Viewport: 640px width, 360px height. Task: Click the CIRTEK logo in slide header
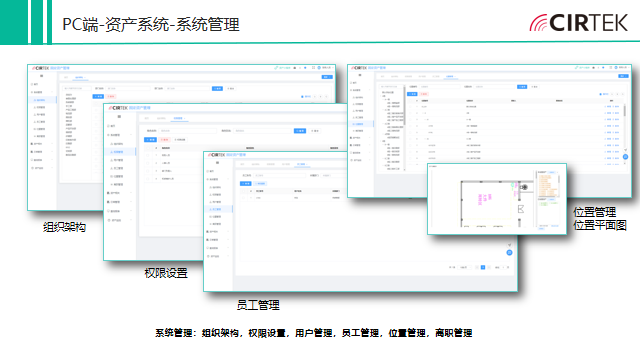tap(578, 23)
